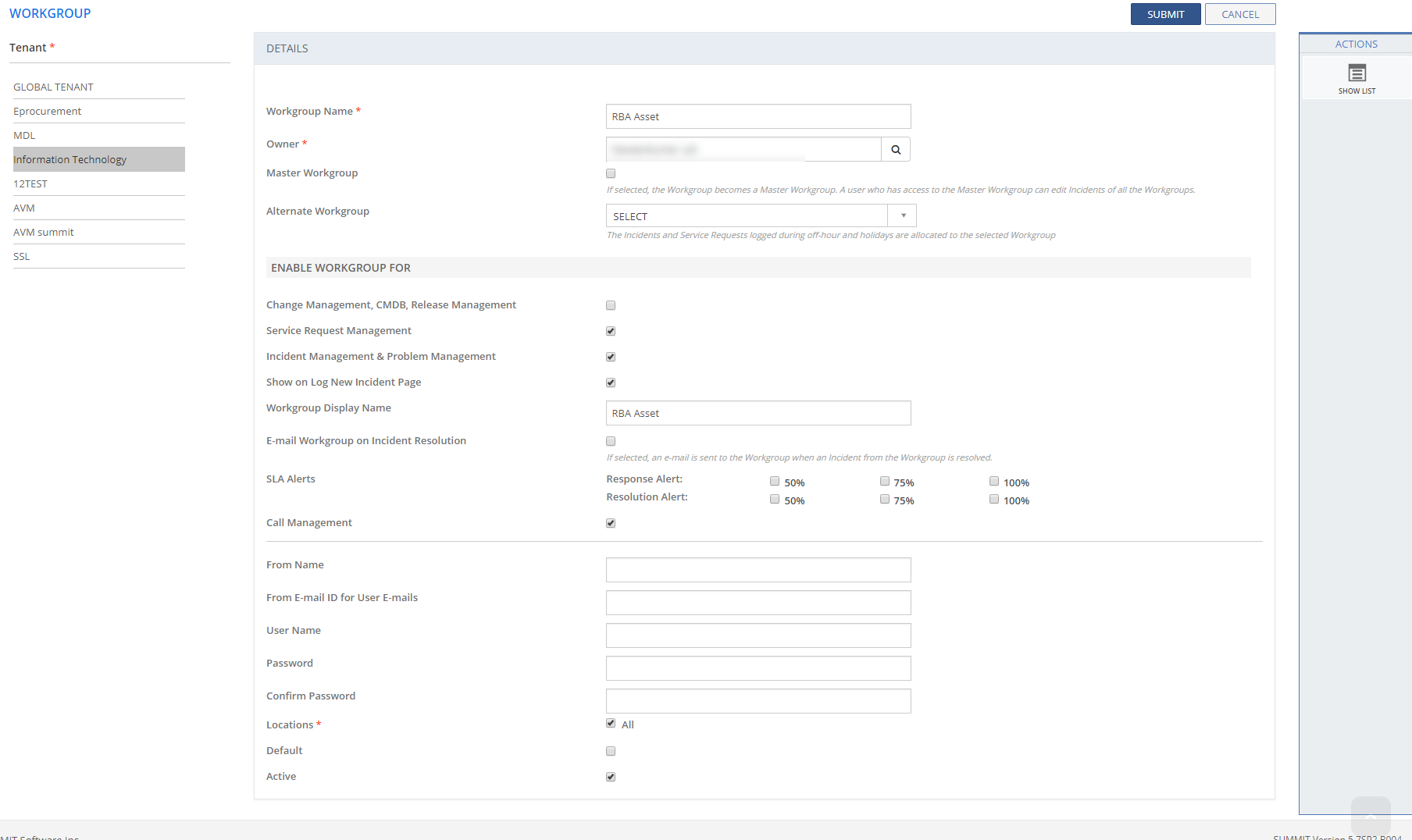This screenshot has width=1412, height=840.
Task: Click the Workgroup Name input field
Action: (x=758, y=117)
